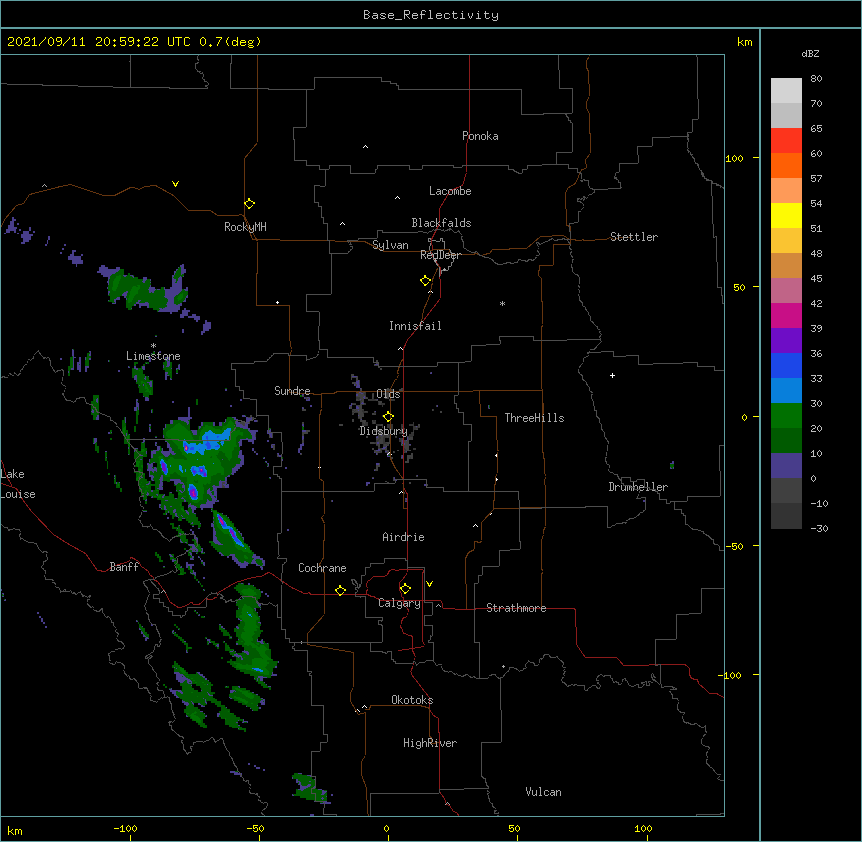Click the Ponoka city label
Viewport: 862px width, 842px height.
(x=480, y=136)
